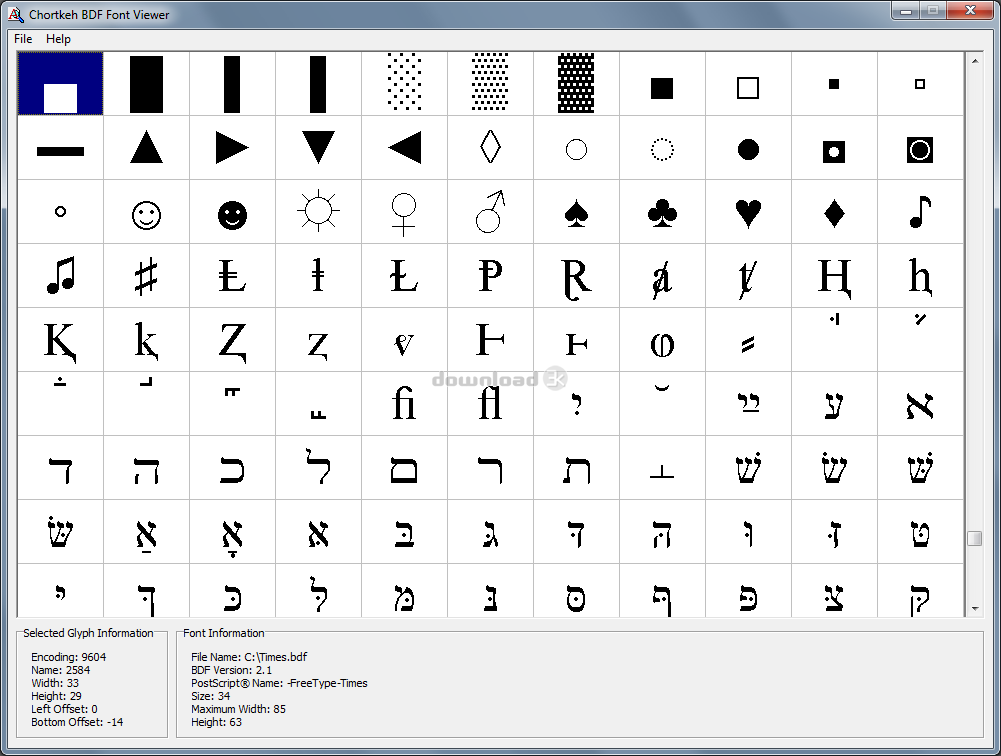
Task: Select the music sharp sign glyph
Action: pyautogui.click(x=146, y=276)
